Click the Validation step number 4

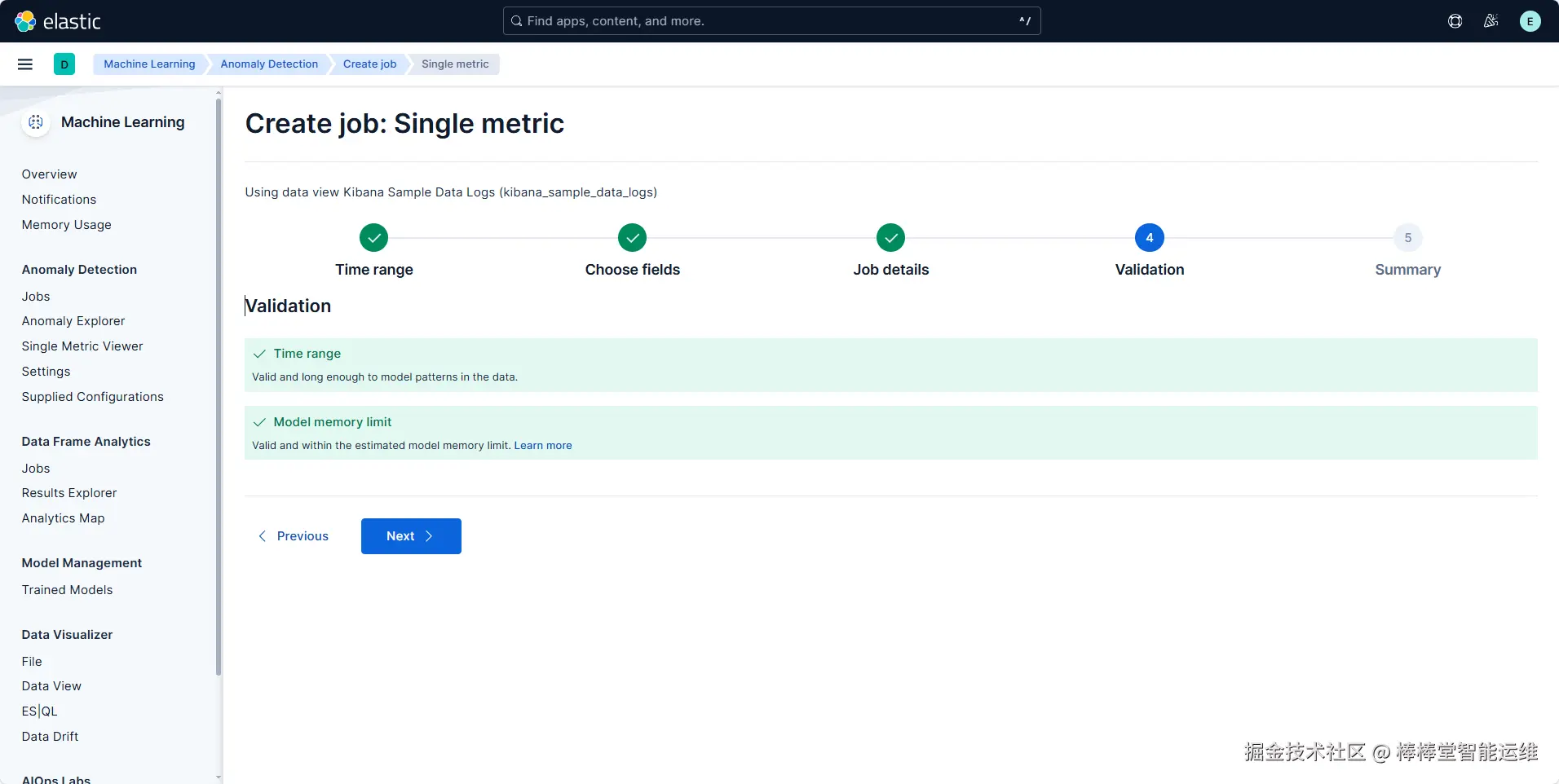coord(1150,238)
